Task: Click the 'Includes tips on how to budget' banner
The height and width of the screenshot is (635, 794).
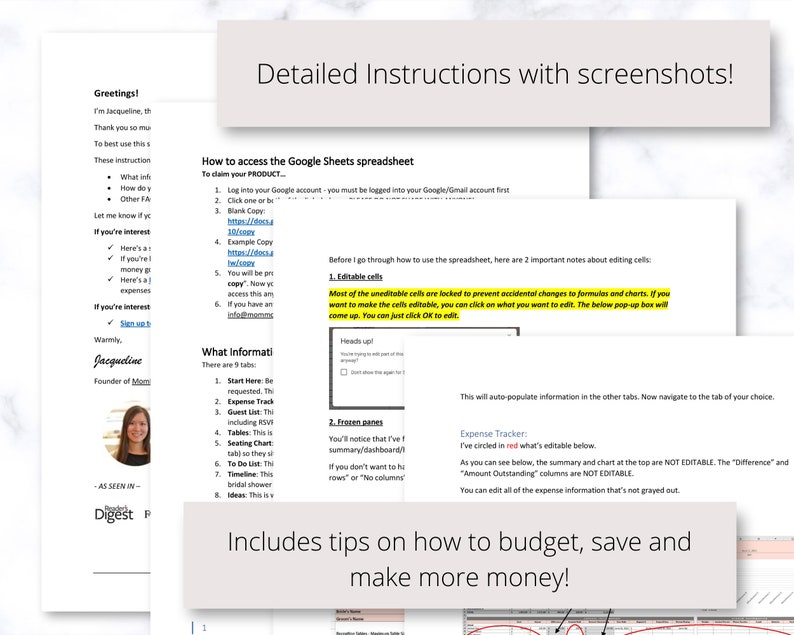Action: click(x=459, y=555)
